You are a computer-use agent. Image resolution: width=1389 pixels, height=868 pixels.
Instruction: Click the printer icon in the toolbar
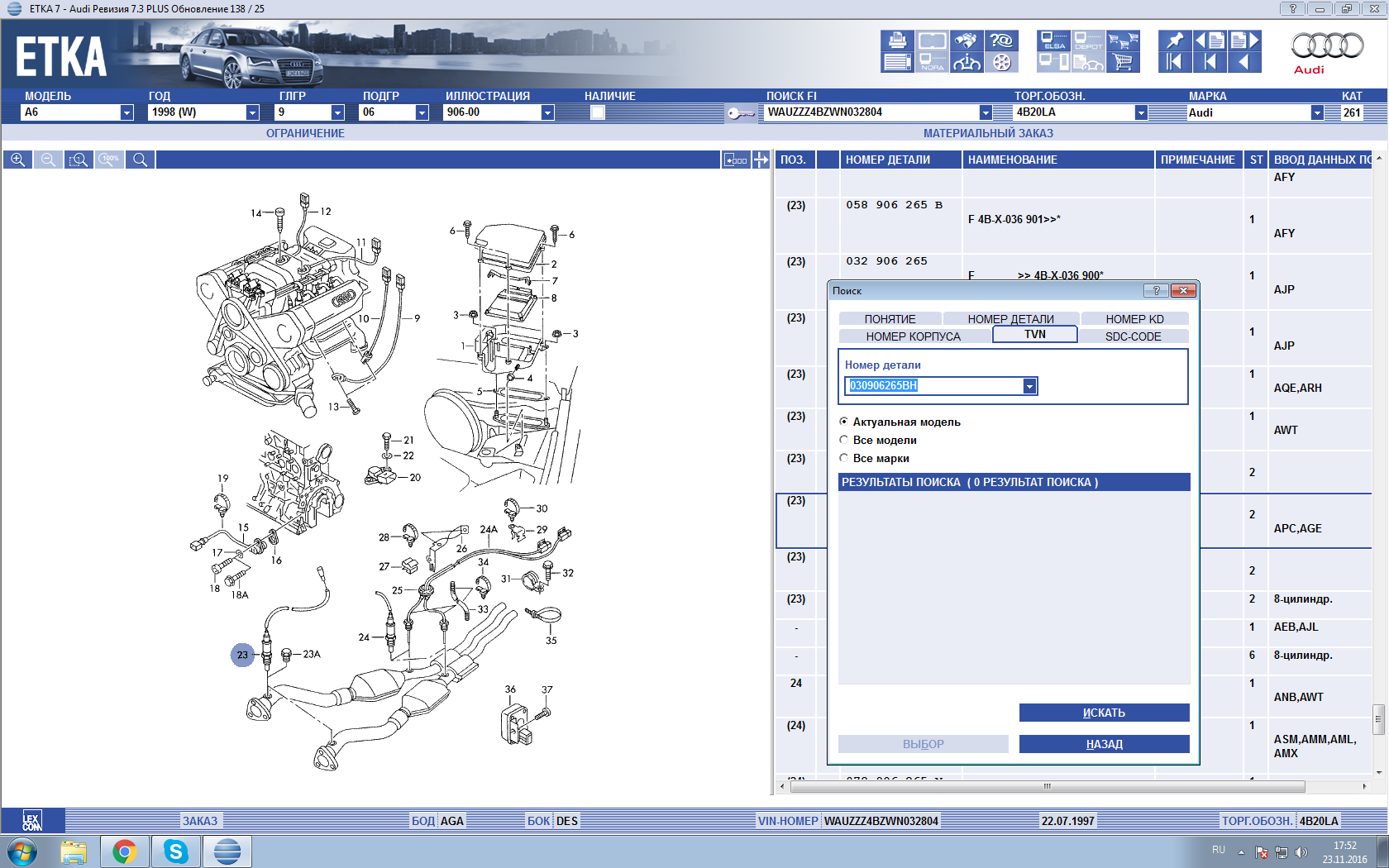[x=896, y=41]
